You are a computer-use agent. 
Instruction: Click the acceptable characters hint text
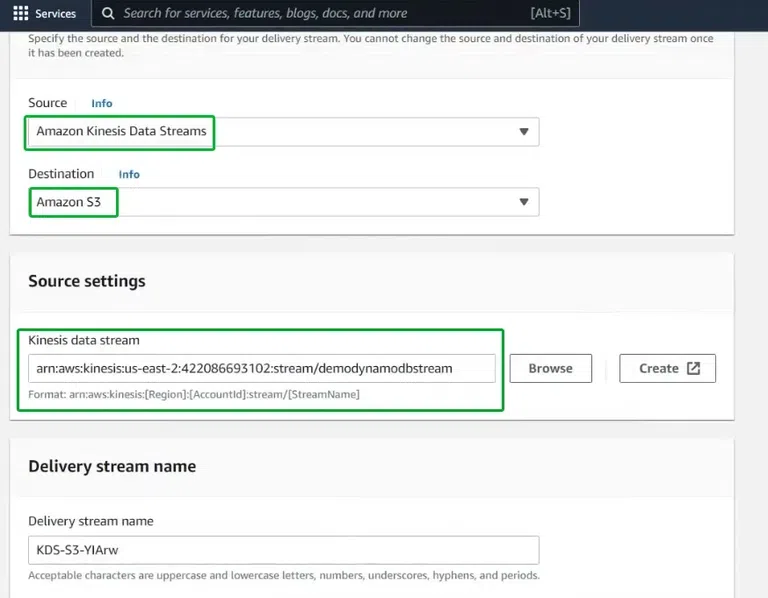tap(284, 575)
